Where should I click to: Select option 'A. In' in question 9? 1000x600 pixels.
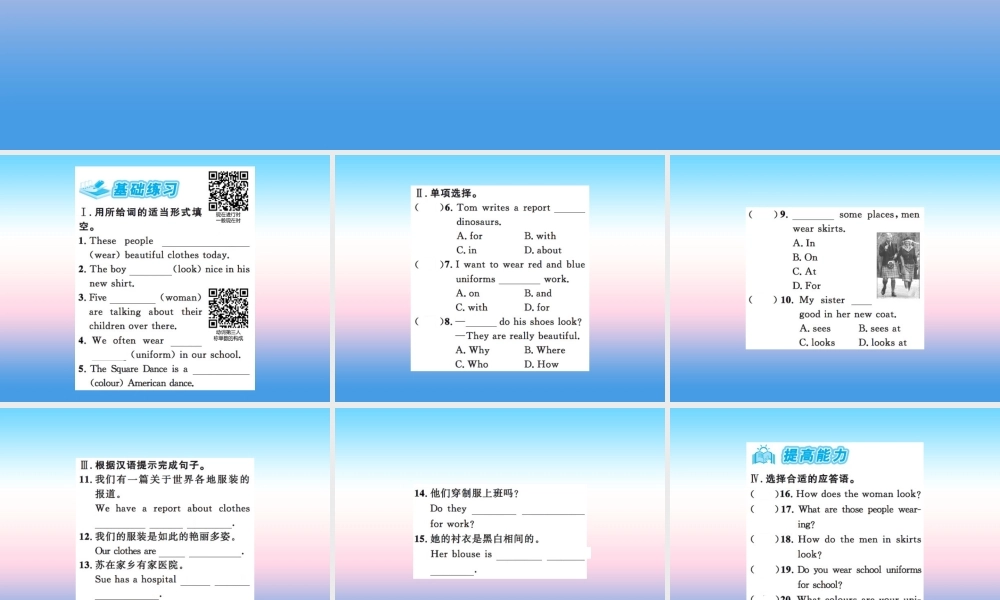click(x=804, y=243)
